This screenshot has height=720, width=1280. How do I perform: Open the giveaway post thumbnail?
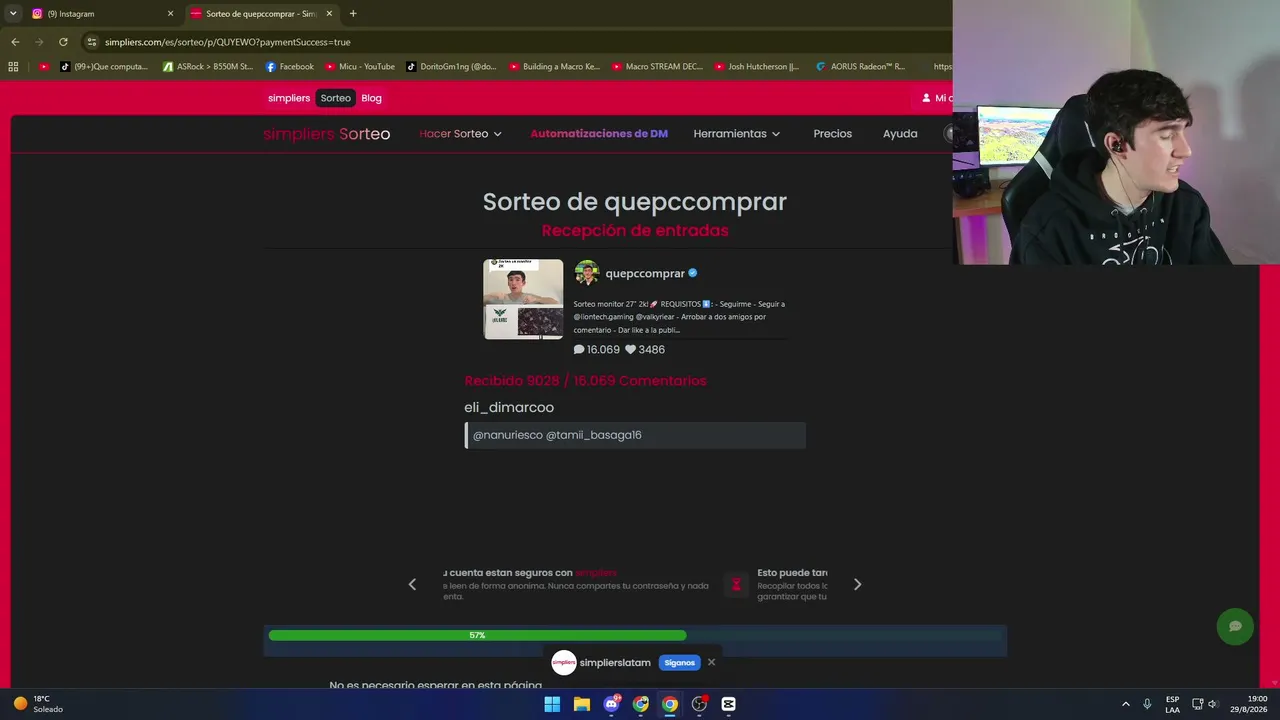pyautogui.click(x=523, y=299)
